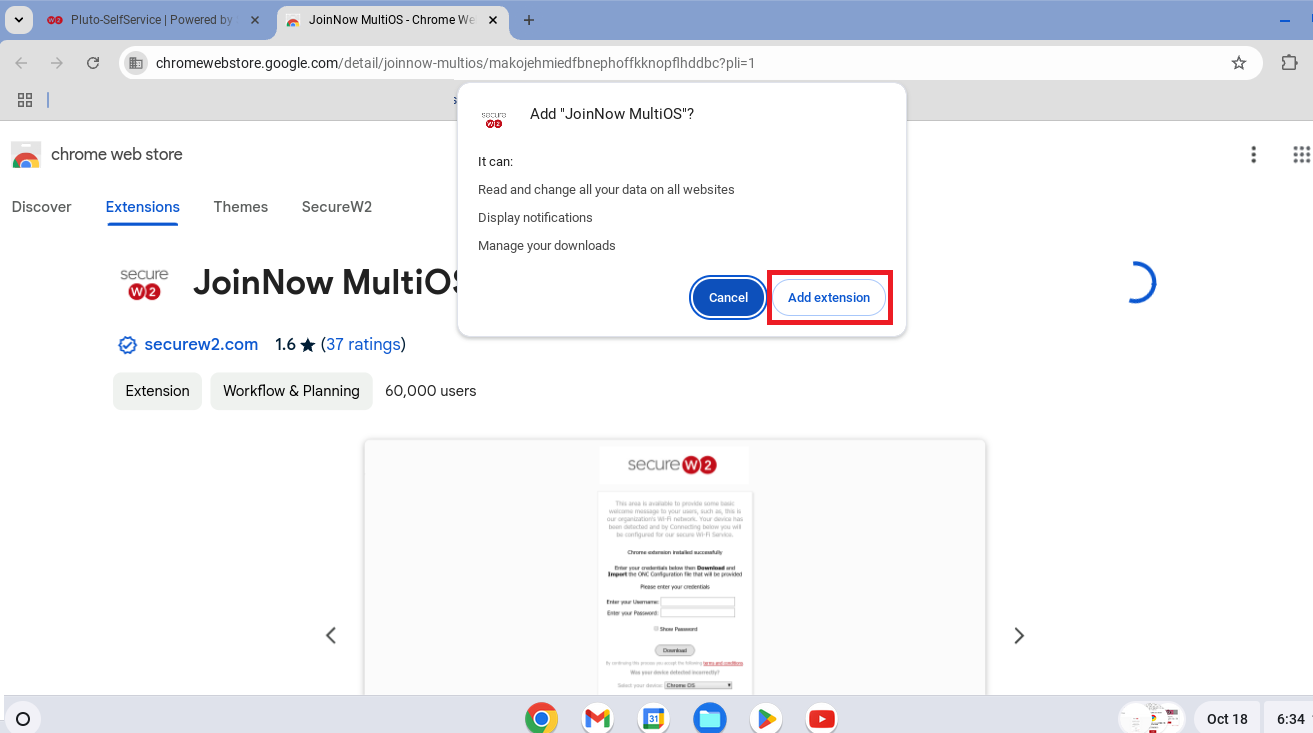Switch to the Pluto-SelfService tab

click(x=150, y=20)
